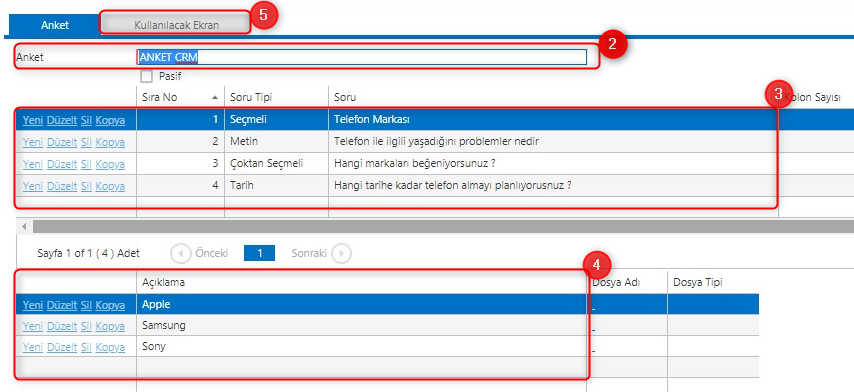Click the Açıklama column header
This screenshot has height=392, width=854.
coord(361,282)
